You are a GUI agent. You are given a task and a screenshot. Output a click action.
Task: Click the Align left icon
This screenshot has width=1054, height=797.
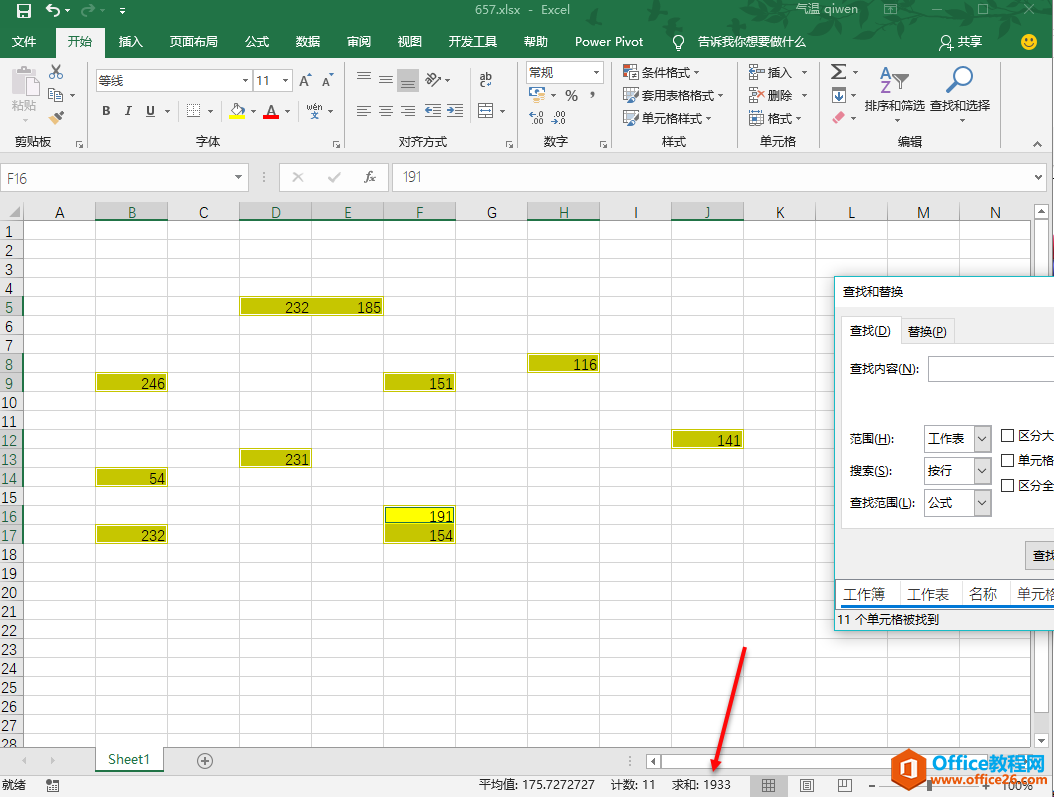click(364, 111)
